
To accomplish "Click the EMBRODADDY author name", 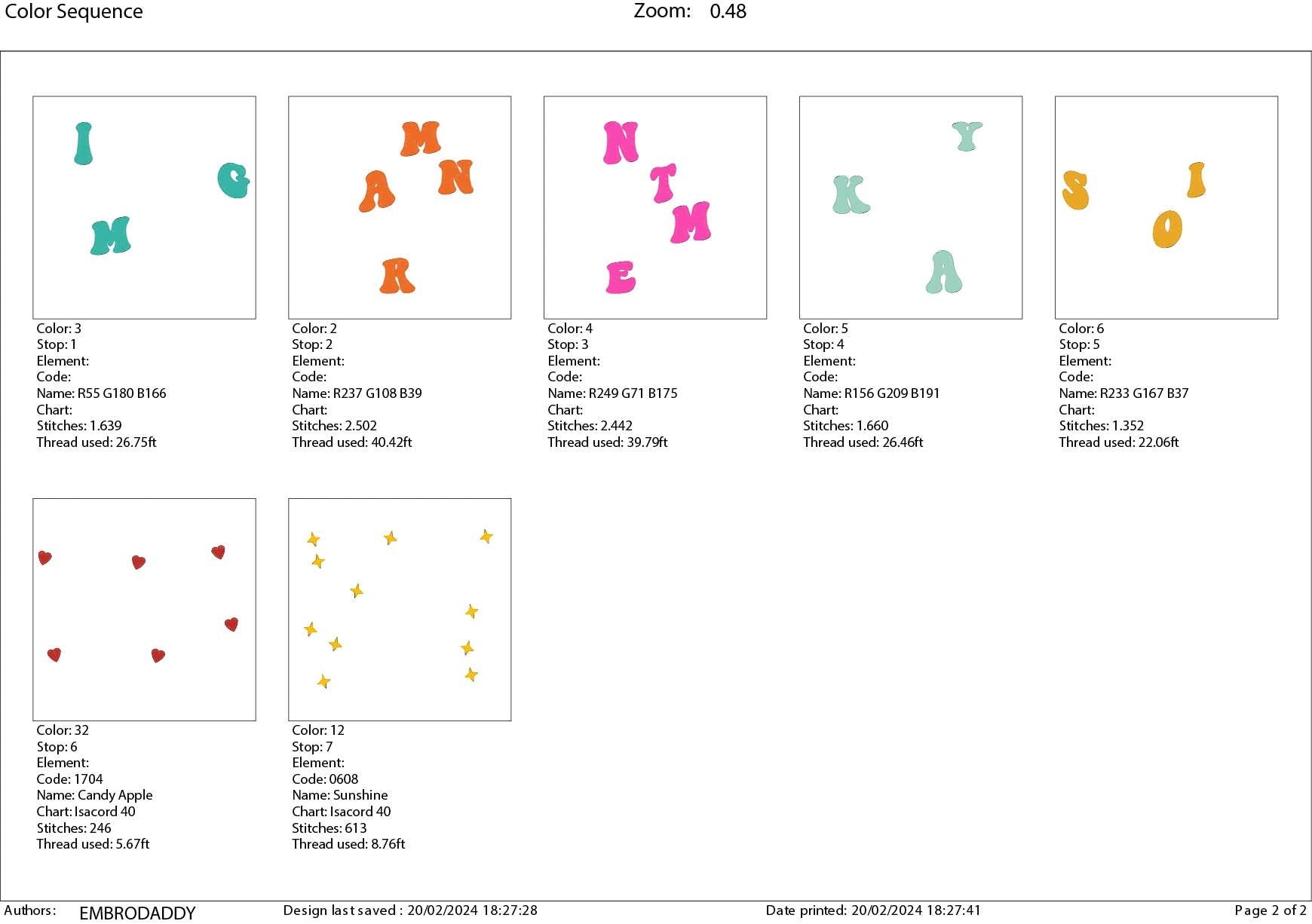I will point(137,913).
